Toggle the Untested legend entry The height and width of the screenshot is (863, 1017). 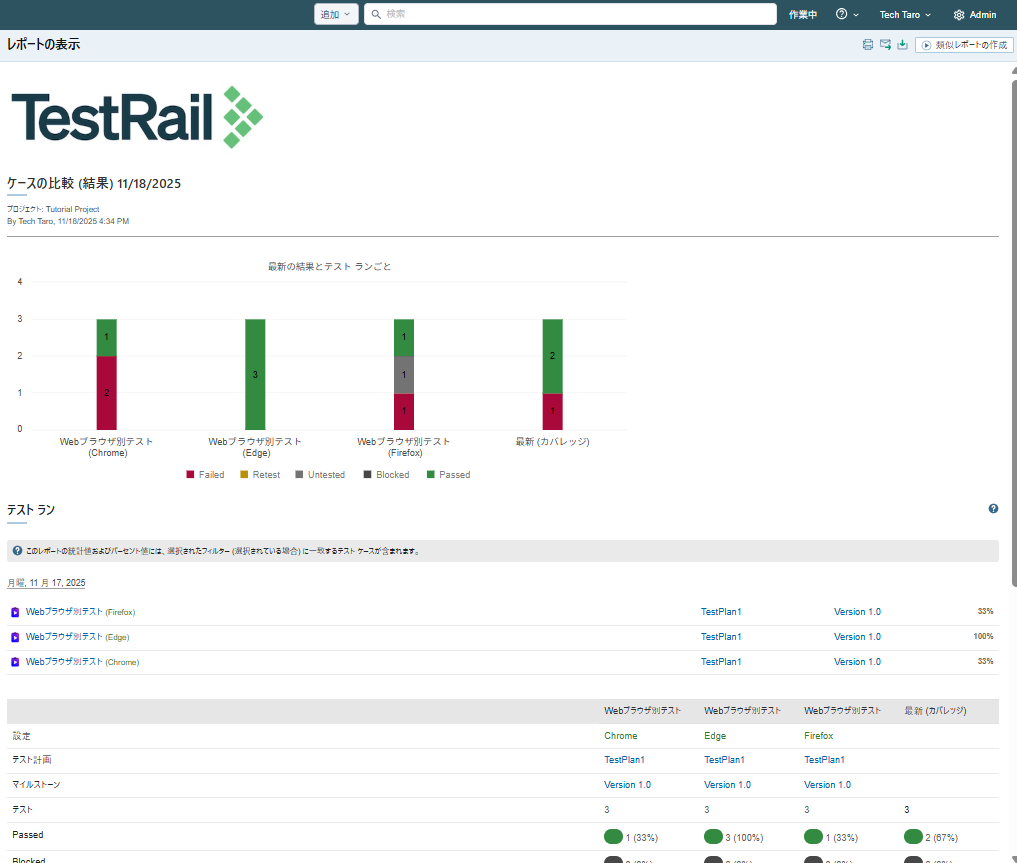coord(319,475)
